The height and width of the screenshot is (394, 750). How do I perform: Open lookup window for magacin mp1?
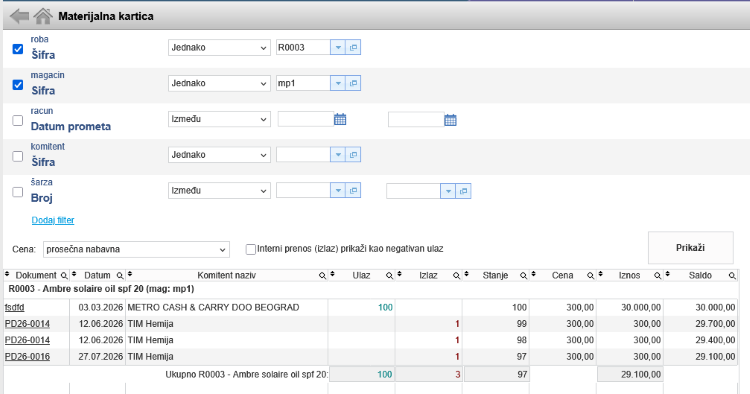tap(353, 83)
